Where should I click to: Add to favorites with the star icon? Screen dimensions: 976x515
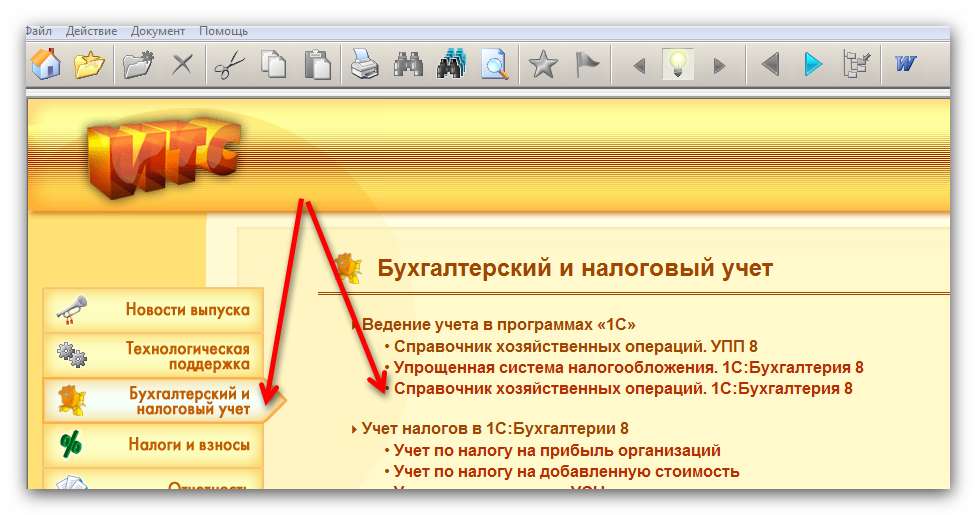(x=543, y=64)
